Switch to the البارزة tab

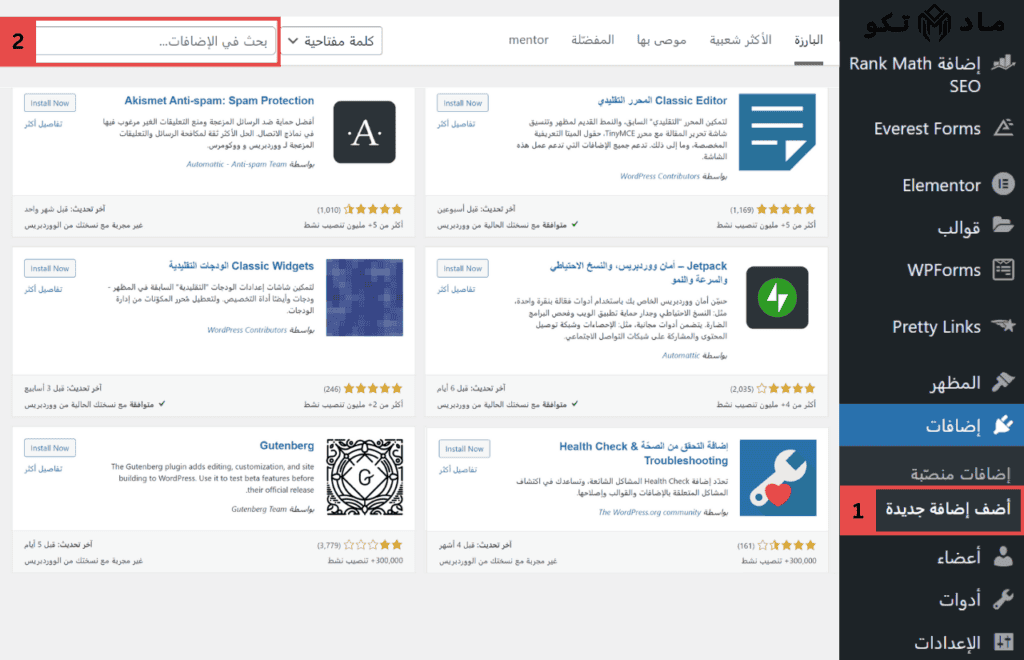point(808,40)
